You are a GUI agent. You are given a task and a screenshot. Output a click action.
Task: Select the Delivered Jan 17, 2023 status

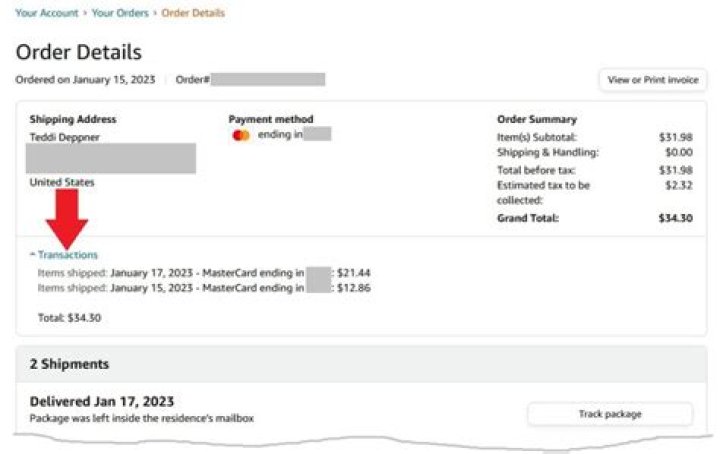tap(101, 402)
